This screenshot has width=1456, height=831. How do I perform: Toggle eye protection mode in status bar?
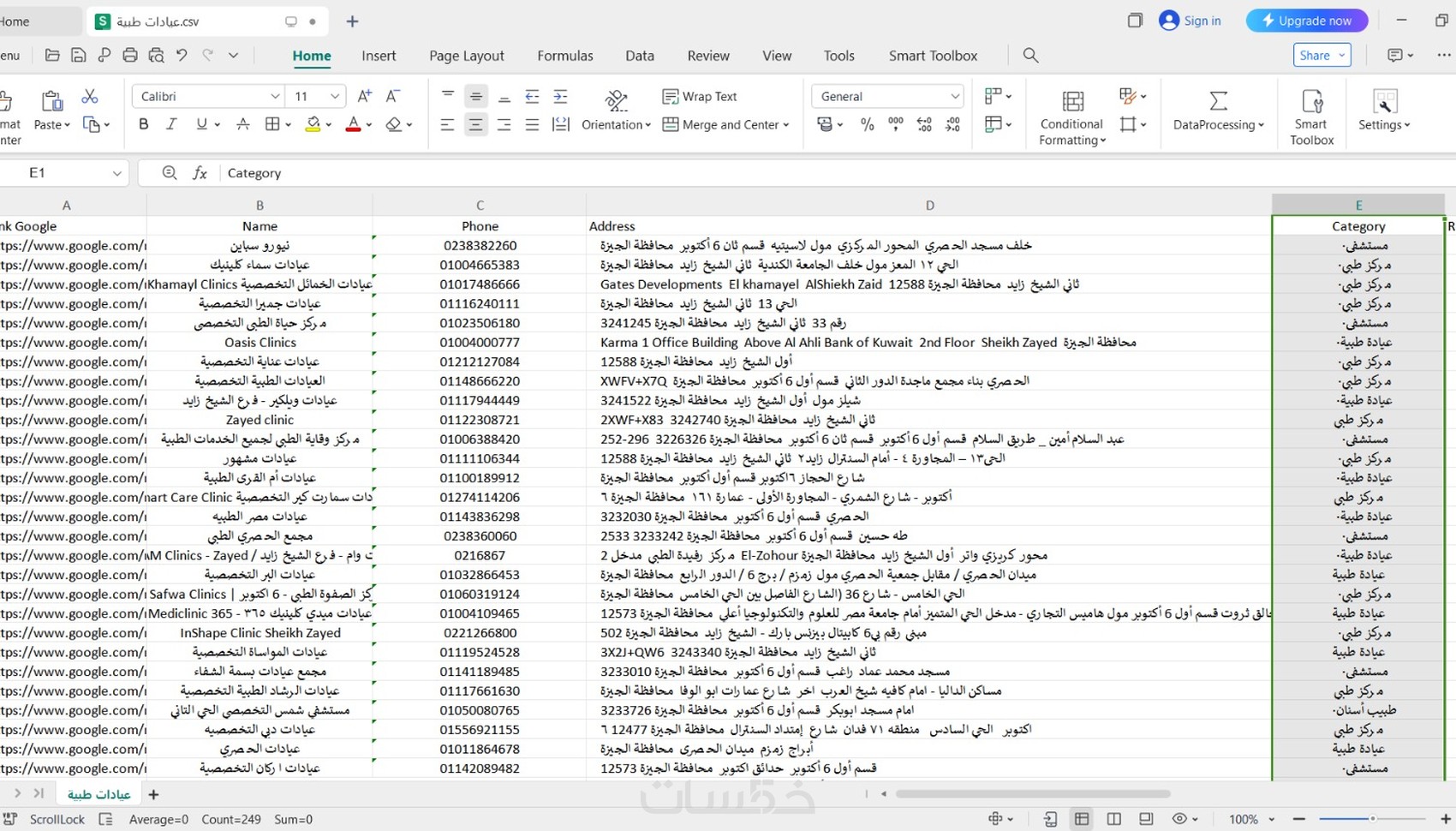pyautogui.click(x=1179, y=819)
